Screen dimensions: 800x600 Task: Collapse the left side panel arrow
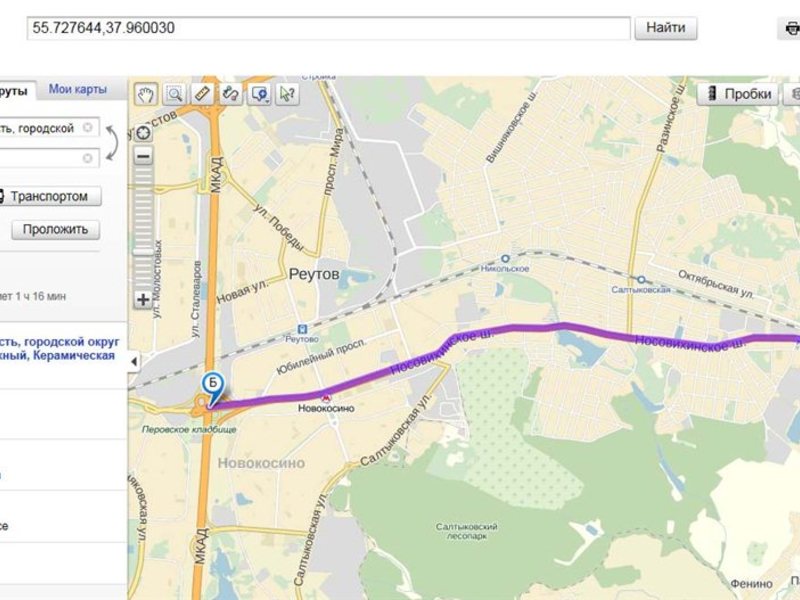pos(134,362)
